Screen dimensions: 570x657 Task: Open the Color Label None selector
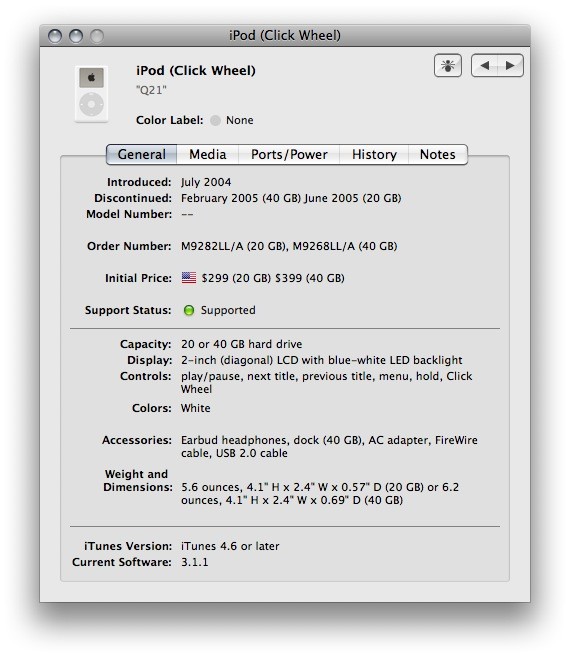click(x=232, y=120)
